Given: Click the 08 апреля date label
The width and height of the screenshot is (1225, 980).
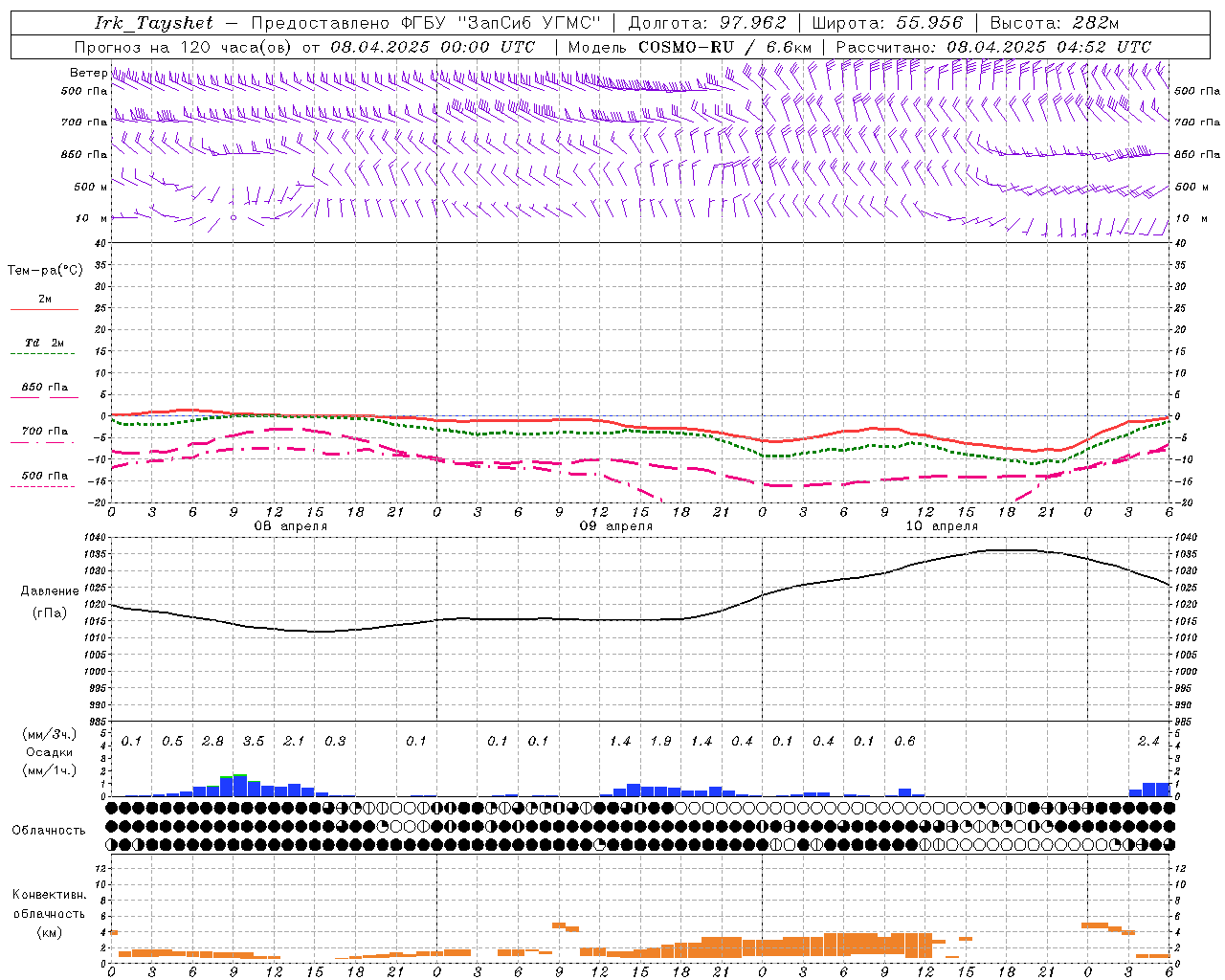Looking at the screenshot, I should click(x=291, y=526).
